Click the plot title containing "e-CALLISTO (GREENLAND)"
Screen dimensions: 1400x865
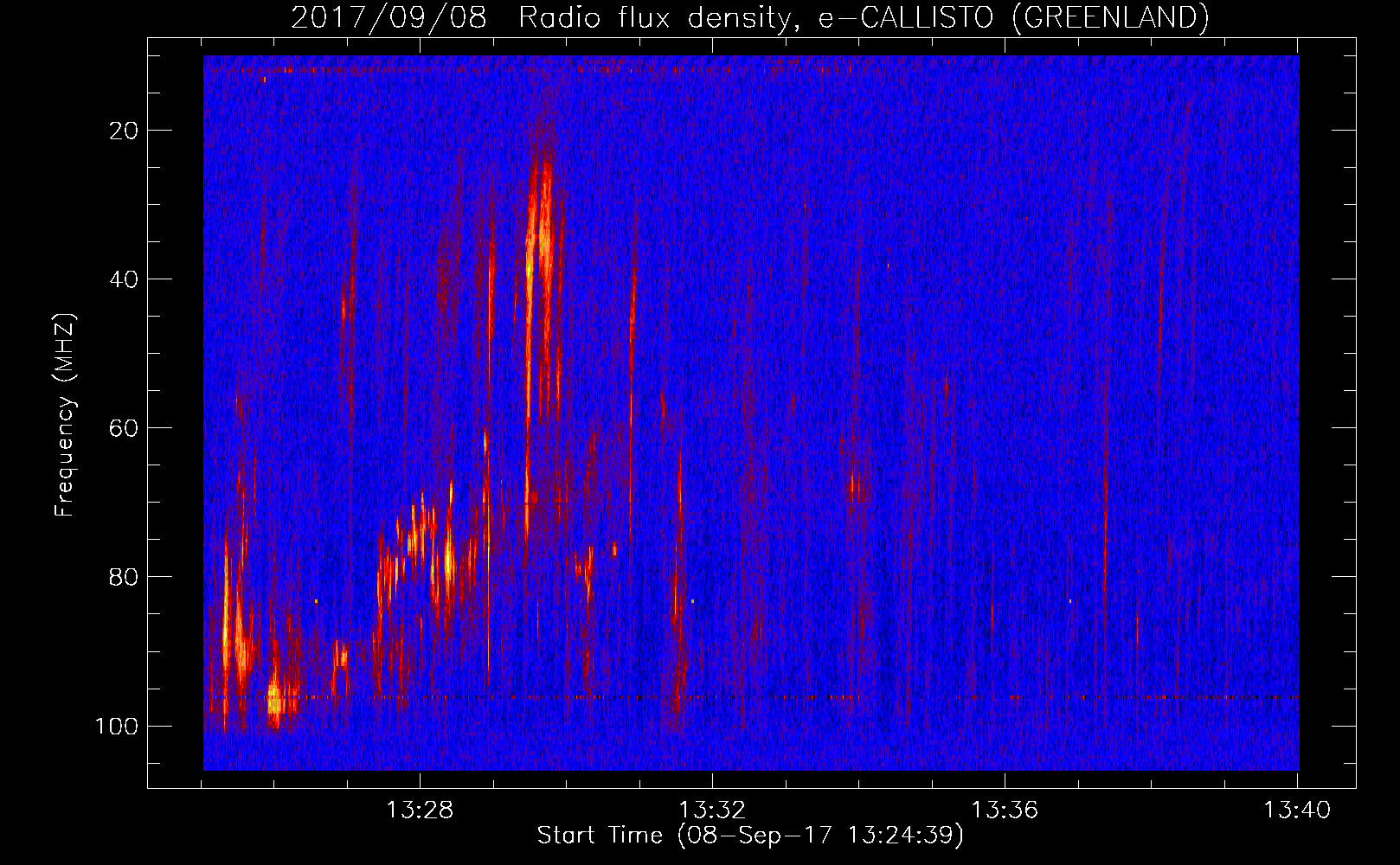tap(749, 18)
